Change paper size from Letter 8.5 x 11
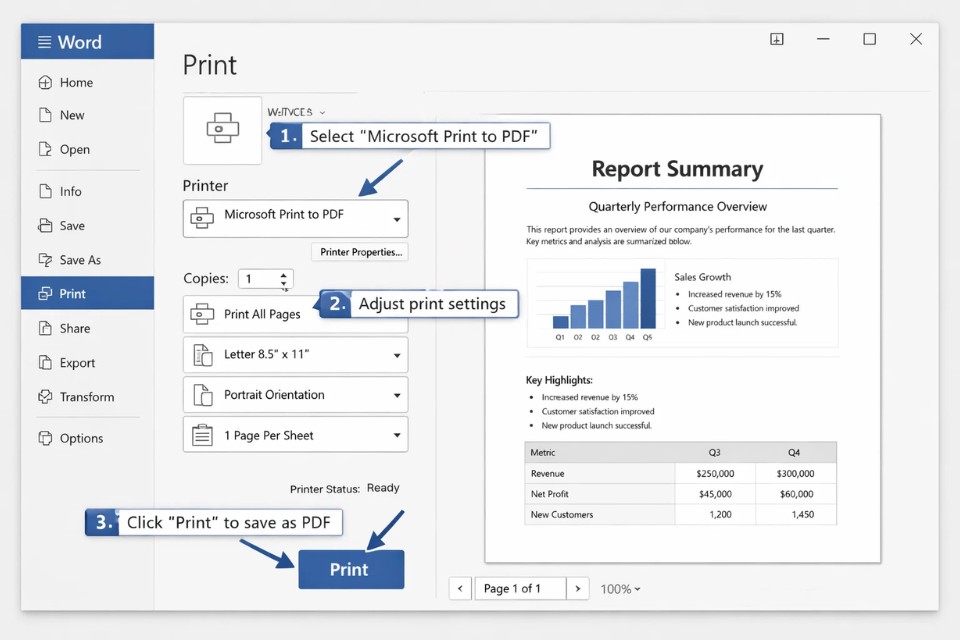This screenshot has height=640, width=960. pos(294,354)
